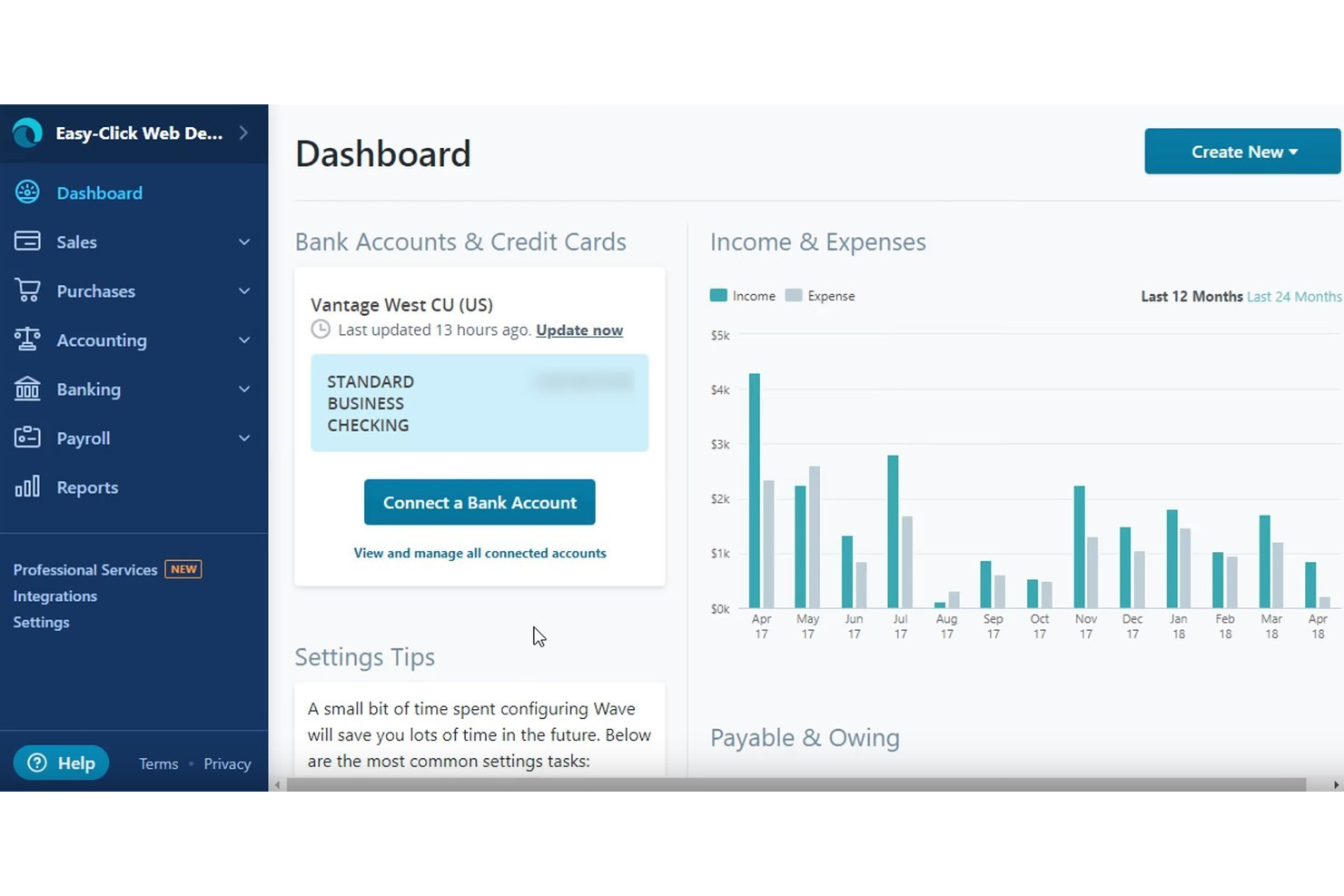Click the Update now link
This screenshot has height=896, width=1344.
(x=578, y=330)
